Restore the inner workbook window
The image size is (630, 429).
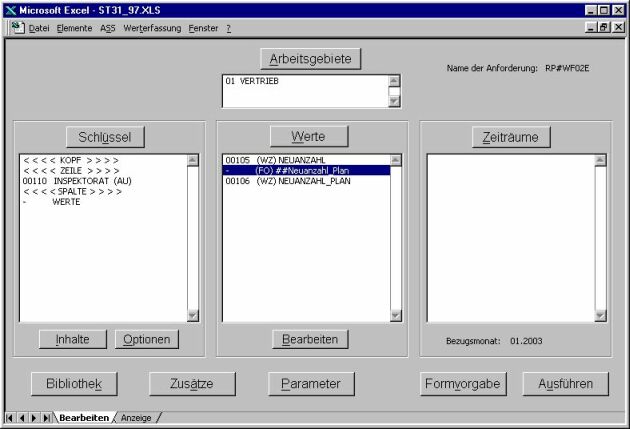(605, 27)
